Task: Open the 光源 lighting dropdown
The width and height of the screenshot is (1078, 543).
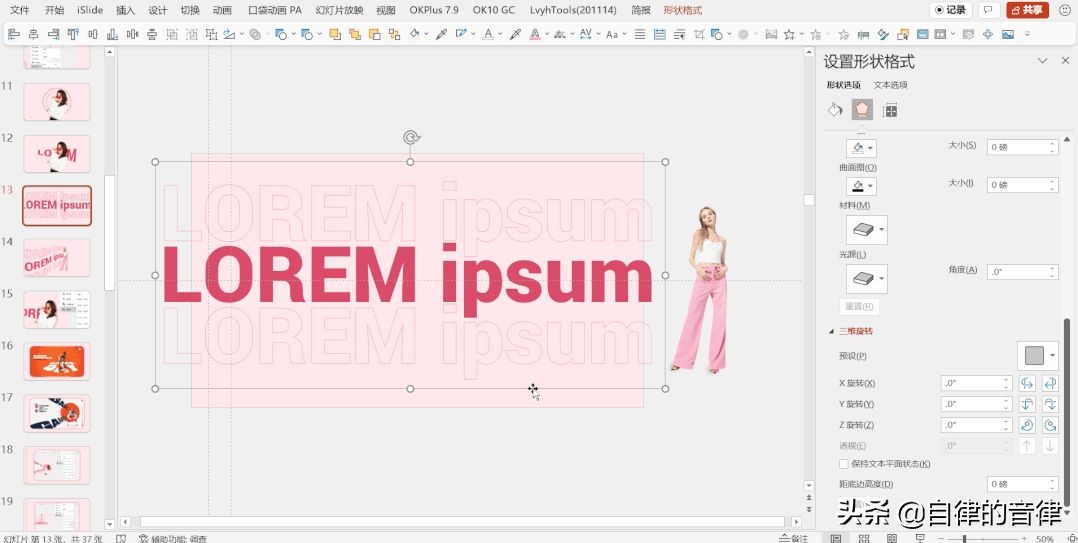Action: [866, 278]
